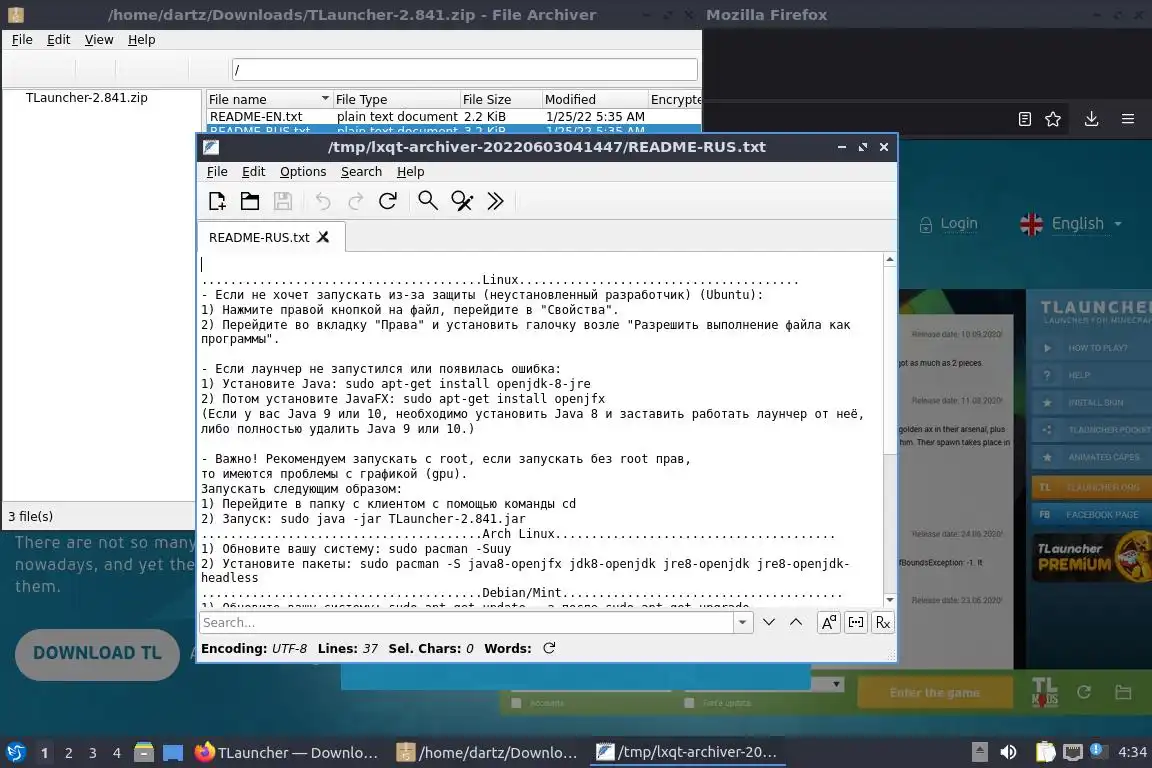
Task: Switch to the text editor taskbar window
Action: [687, 752]
